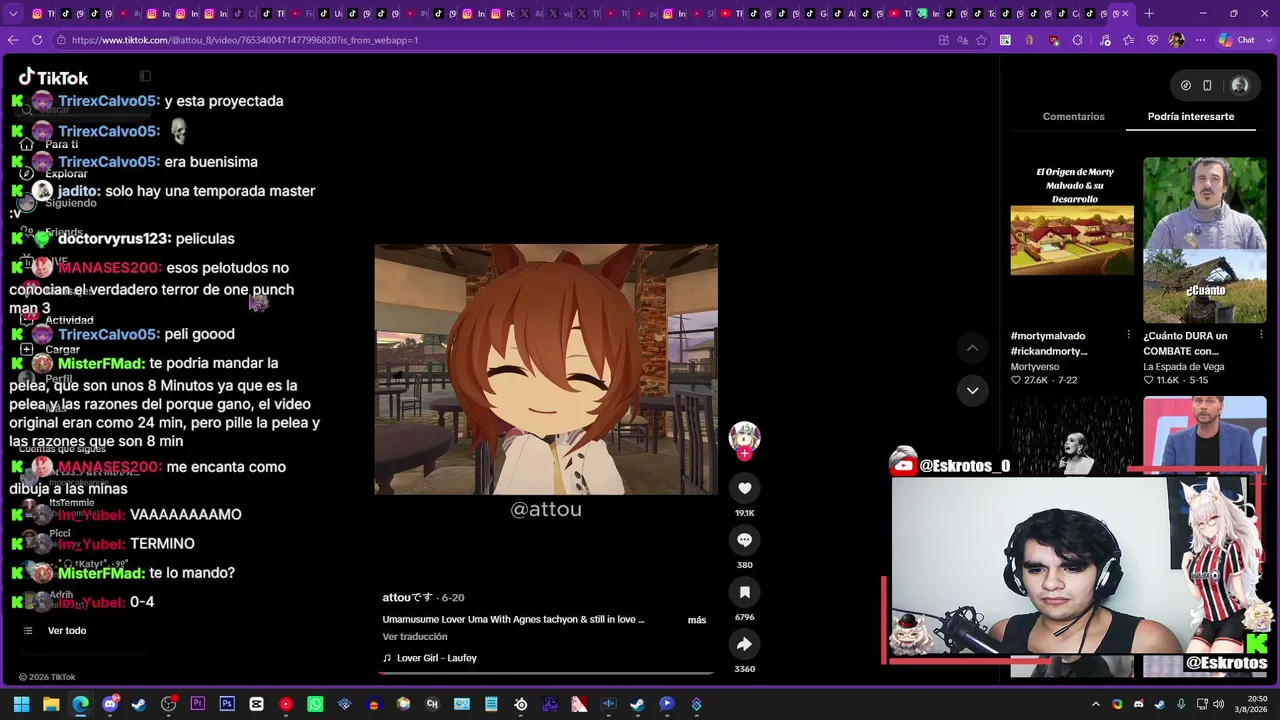Open a new browser tab with plus
Image resolution: width=1280 pixels, height=720 pixels.
pos(1149,14)
